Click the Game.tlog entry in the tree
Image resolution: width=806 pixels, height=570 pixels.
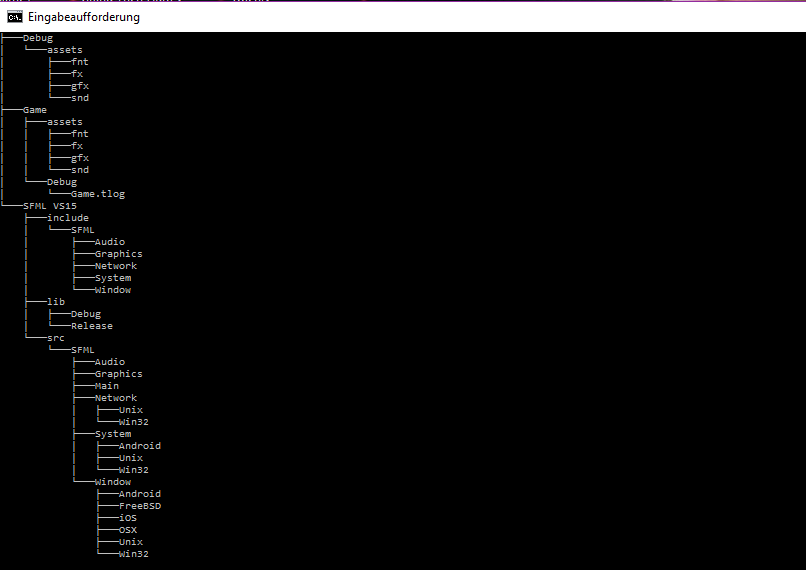coord(97,194)
